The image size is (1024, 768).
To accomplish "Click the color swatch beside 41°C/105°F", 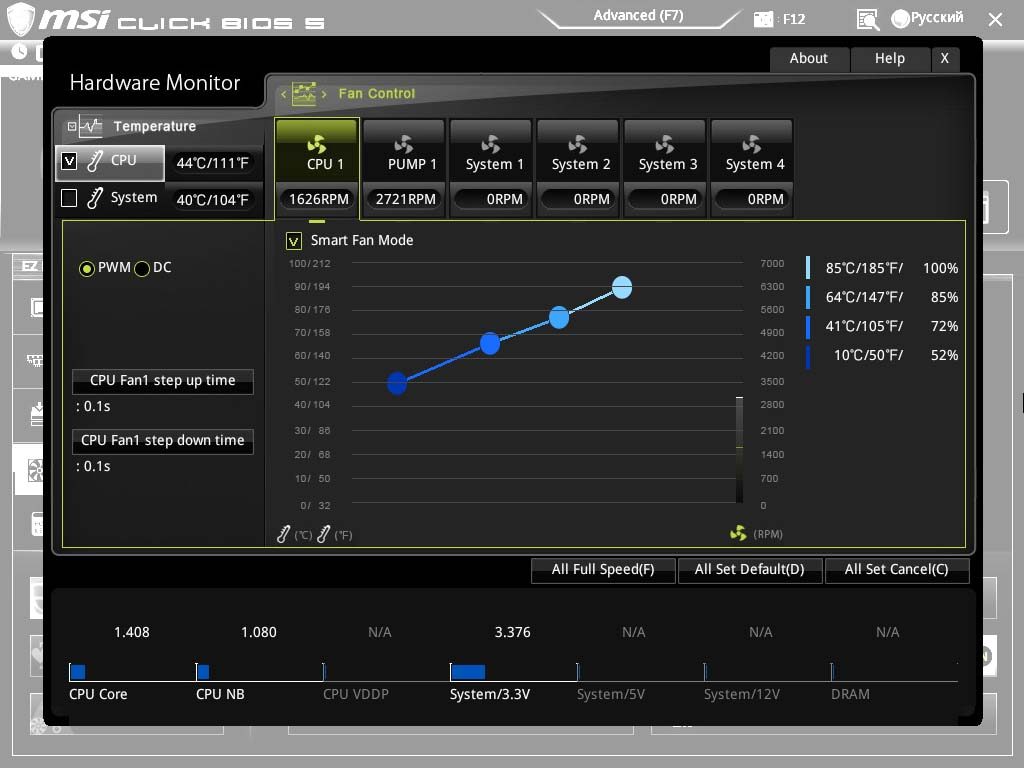I will pyautogui.click(x=808, y=327).
